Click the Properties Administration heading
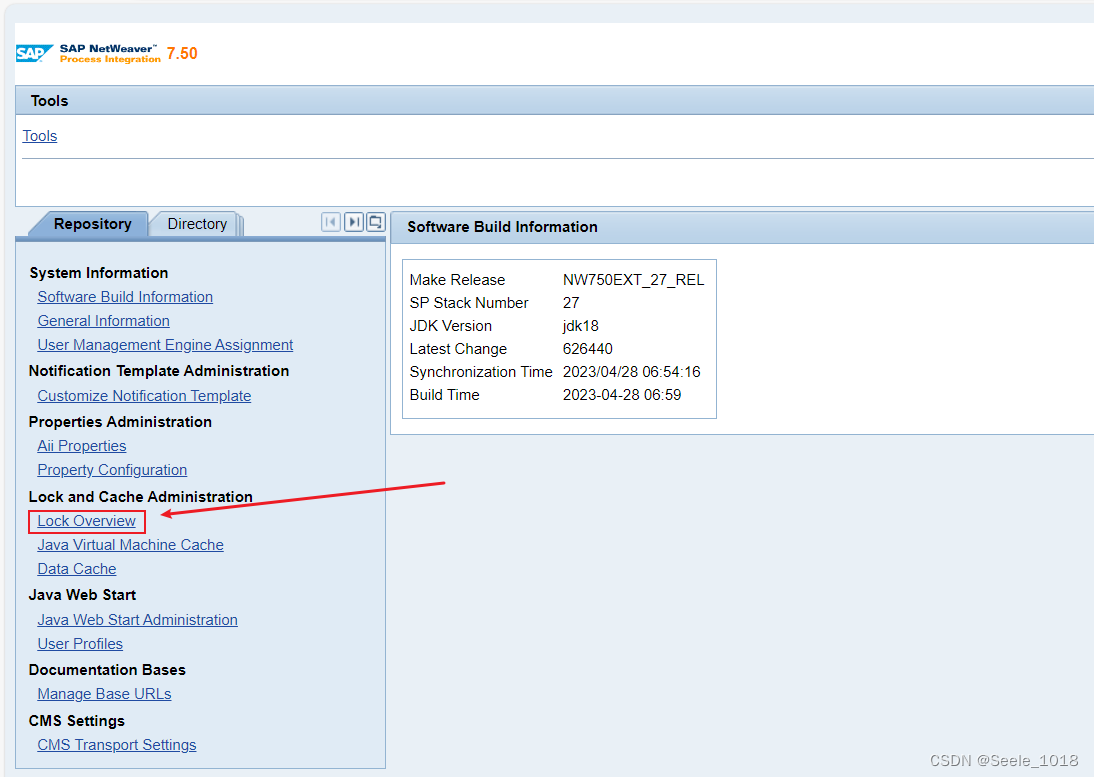Screen dimensions: 1094x777 click(x=120, y=422)
